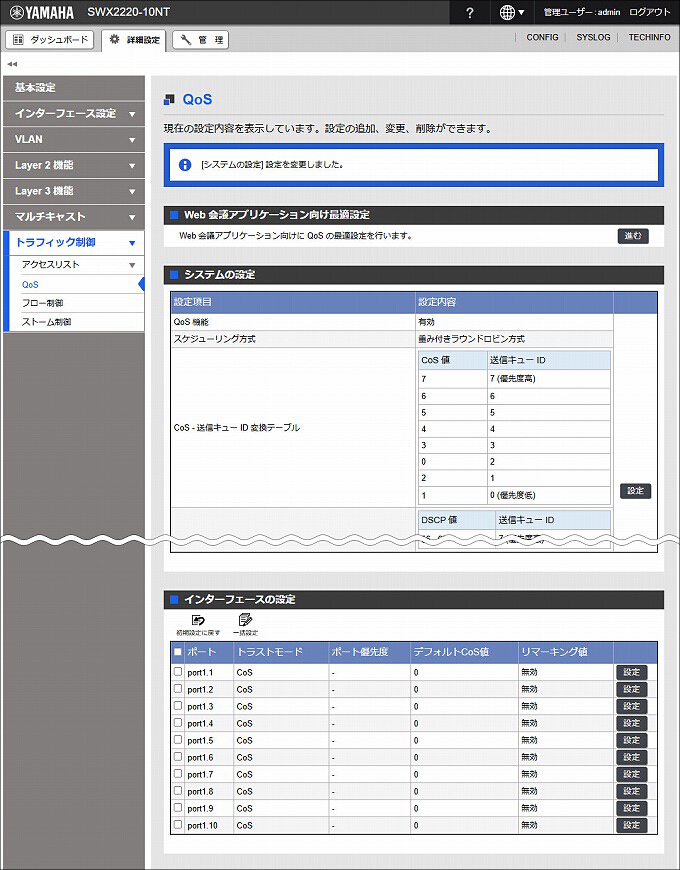680x870 pixels.
Task: Switch to the ダッシュボード tab
Action: point(50,39)
